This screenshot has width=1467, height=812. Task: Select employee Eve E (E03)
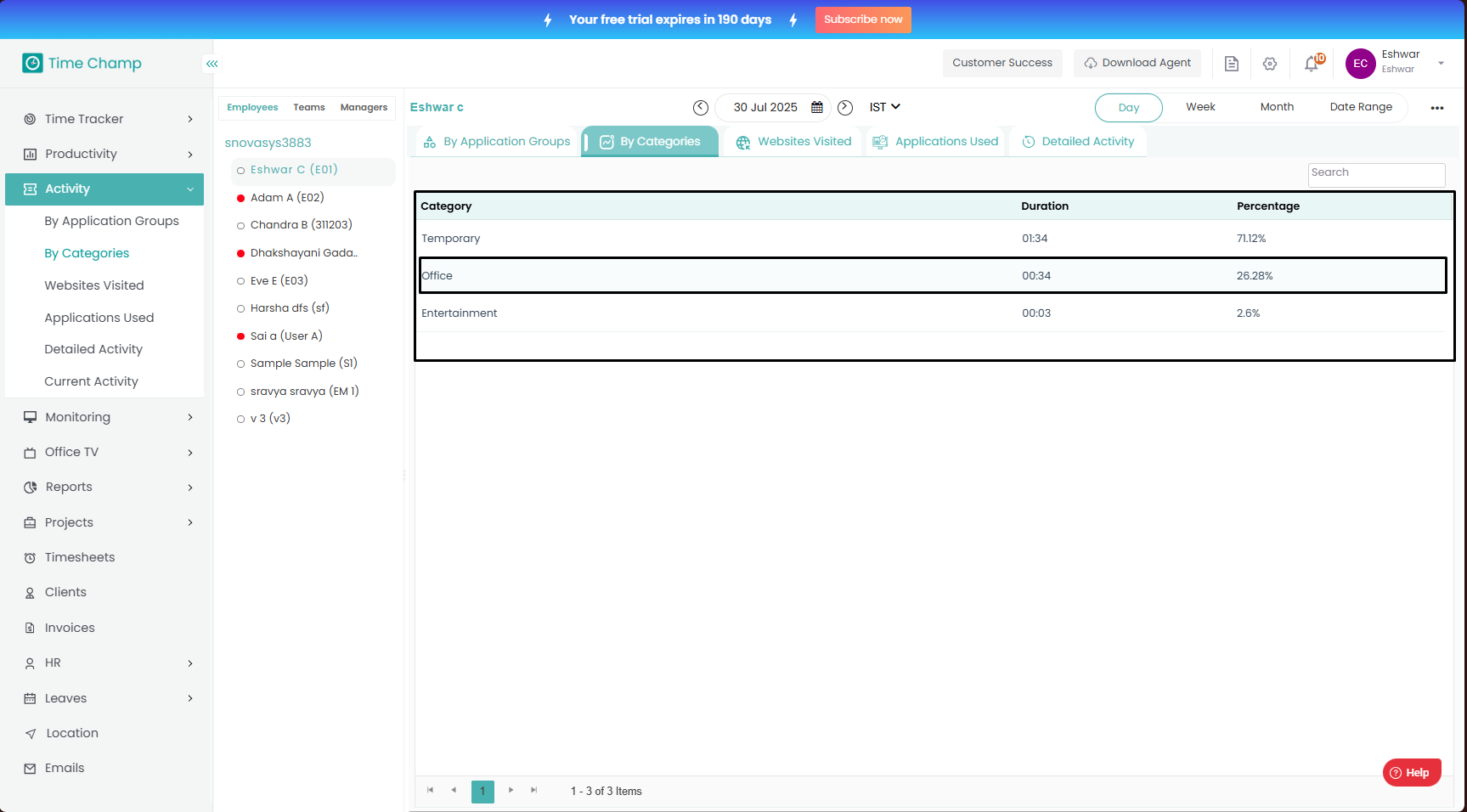(279, 281)
